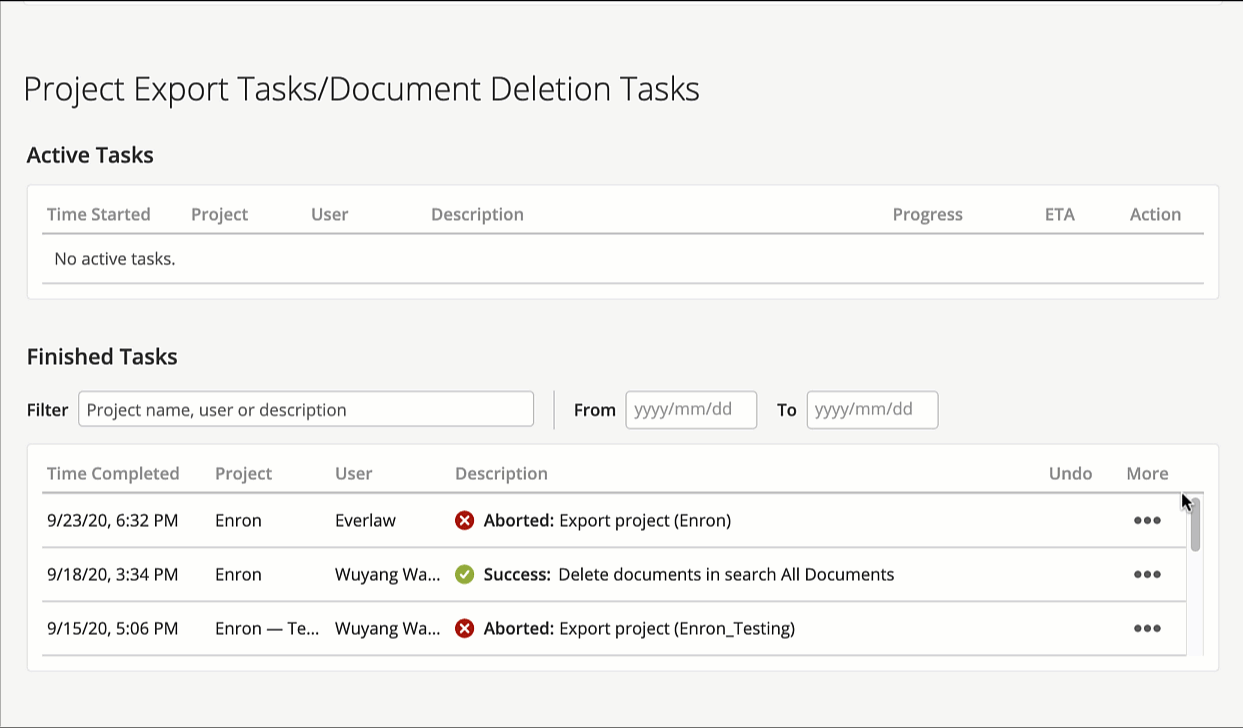Open More options for Delete documents task
Viewport: 1243px width, 728px height.
[x=1147, y=575]
